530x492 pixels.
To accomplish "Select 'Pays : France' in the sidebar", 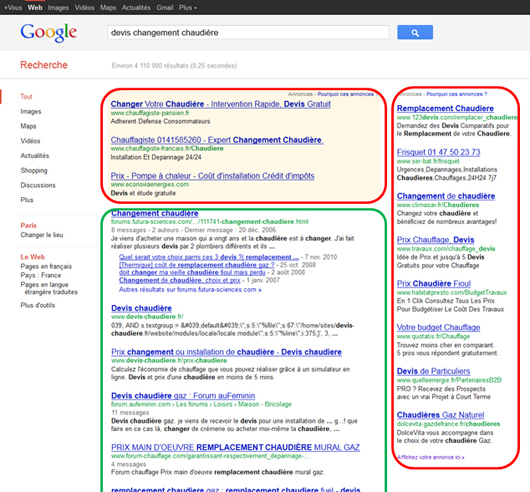I will coord(41,275).
